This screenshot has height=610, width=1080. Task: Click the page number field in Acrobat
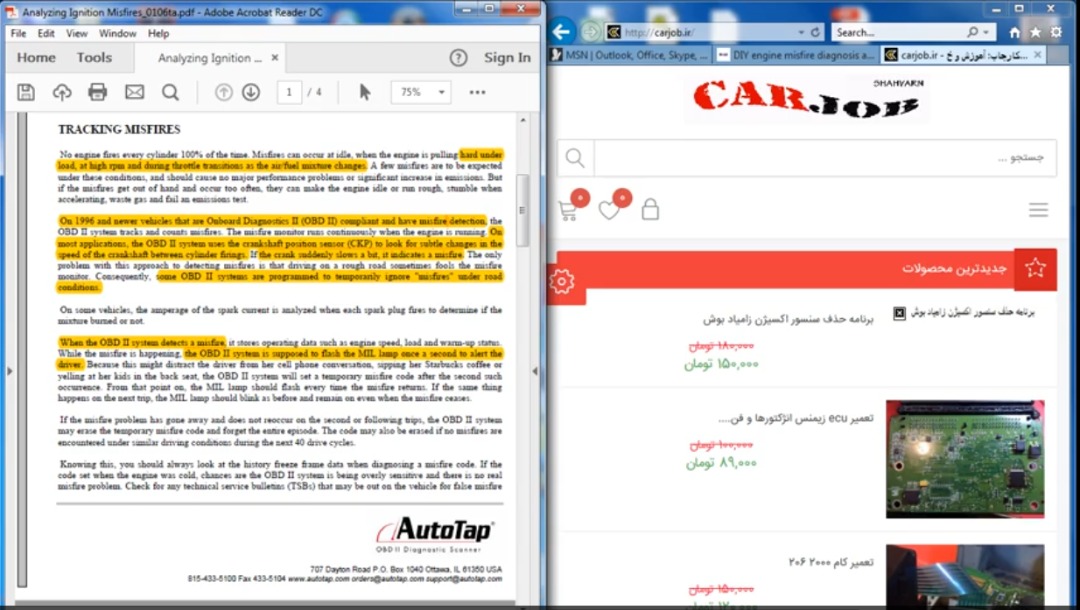[289, 92]
